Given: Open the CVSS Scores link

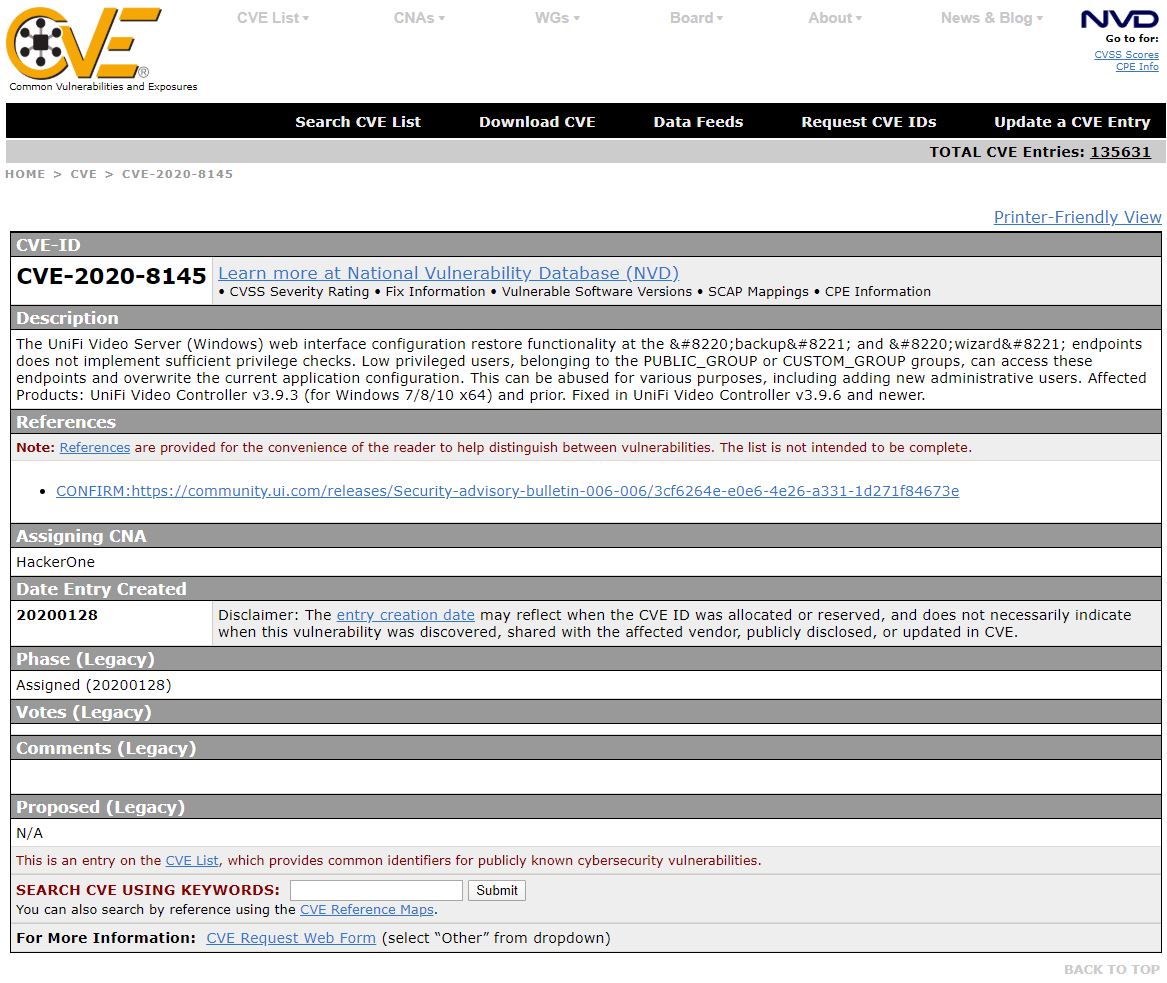Looking at the screenshot, I should 1126,54.
